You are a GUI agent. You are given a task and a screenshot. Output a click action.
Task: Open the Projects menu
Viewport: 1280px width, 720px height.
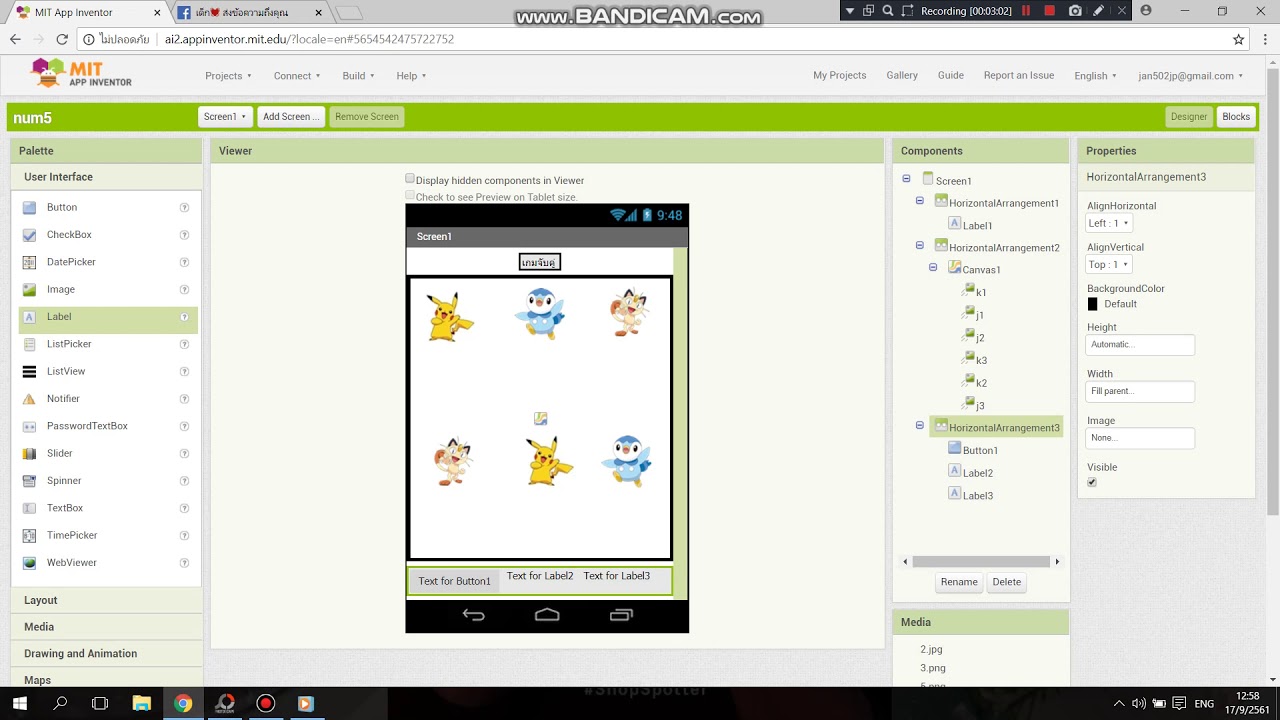[228, 76]
